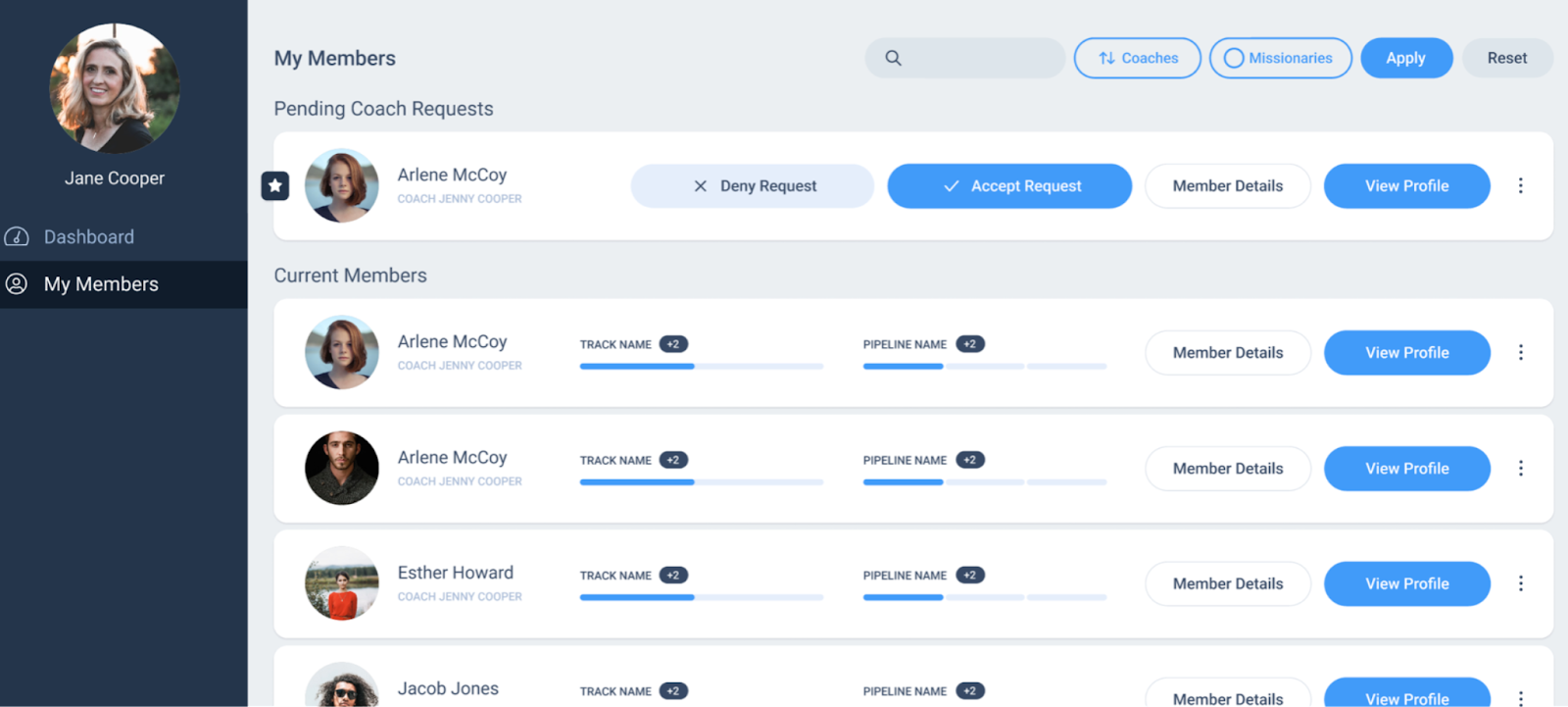View Profile in the pending request row
Image resolution: width=1568 pixels, height=707 pixels.
(x=1407, y=186)
